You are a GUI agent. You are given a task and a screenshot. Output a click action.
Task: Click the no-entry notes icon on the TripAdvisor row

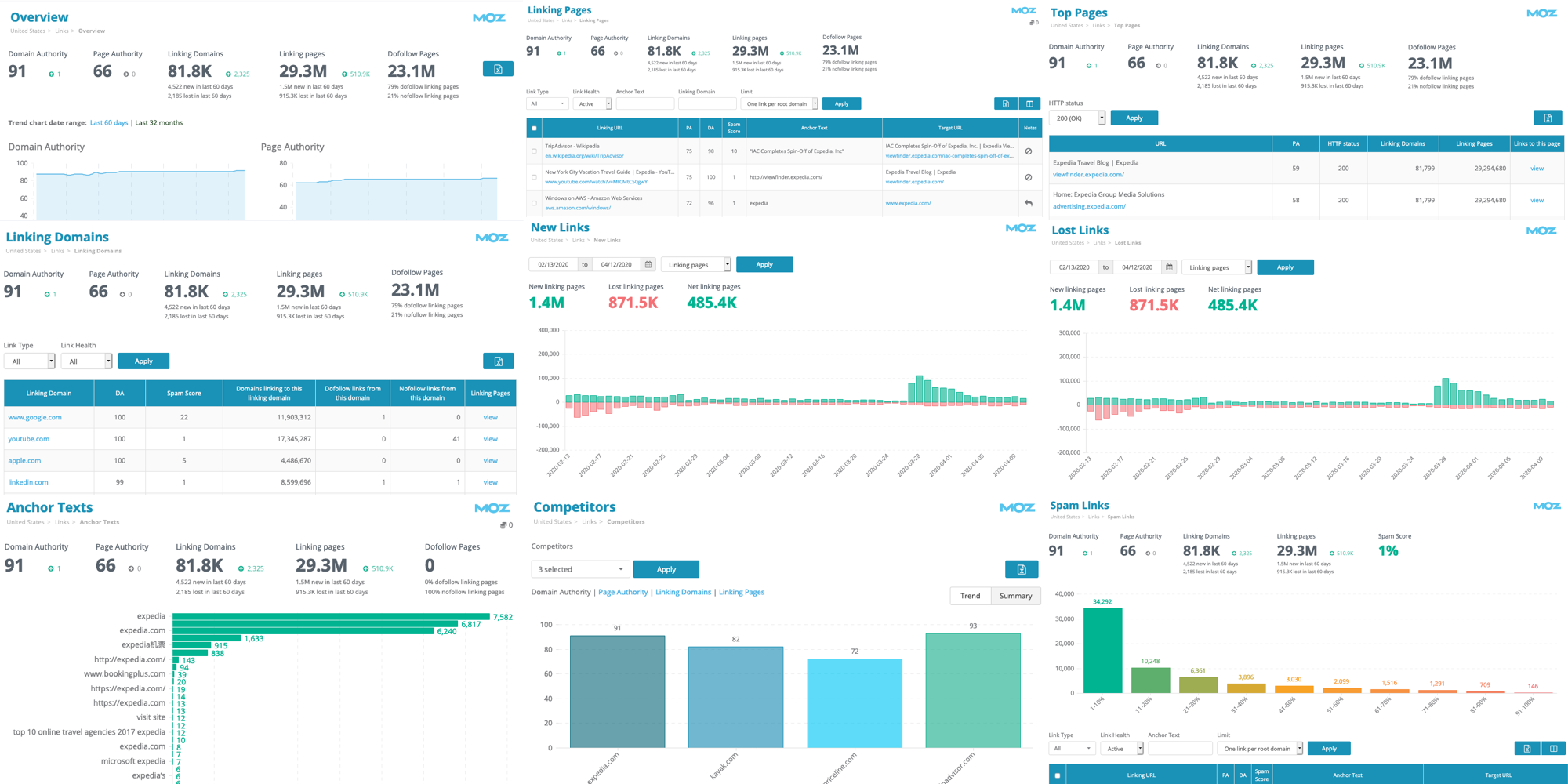[x=1028, y=151]
